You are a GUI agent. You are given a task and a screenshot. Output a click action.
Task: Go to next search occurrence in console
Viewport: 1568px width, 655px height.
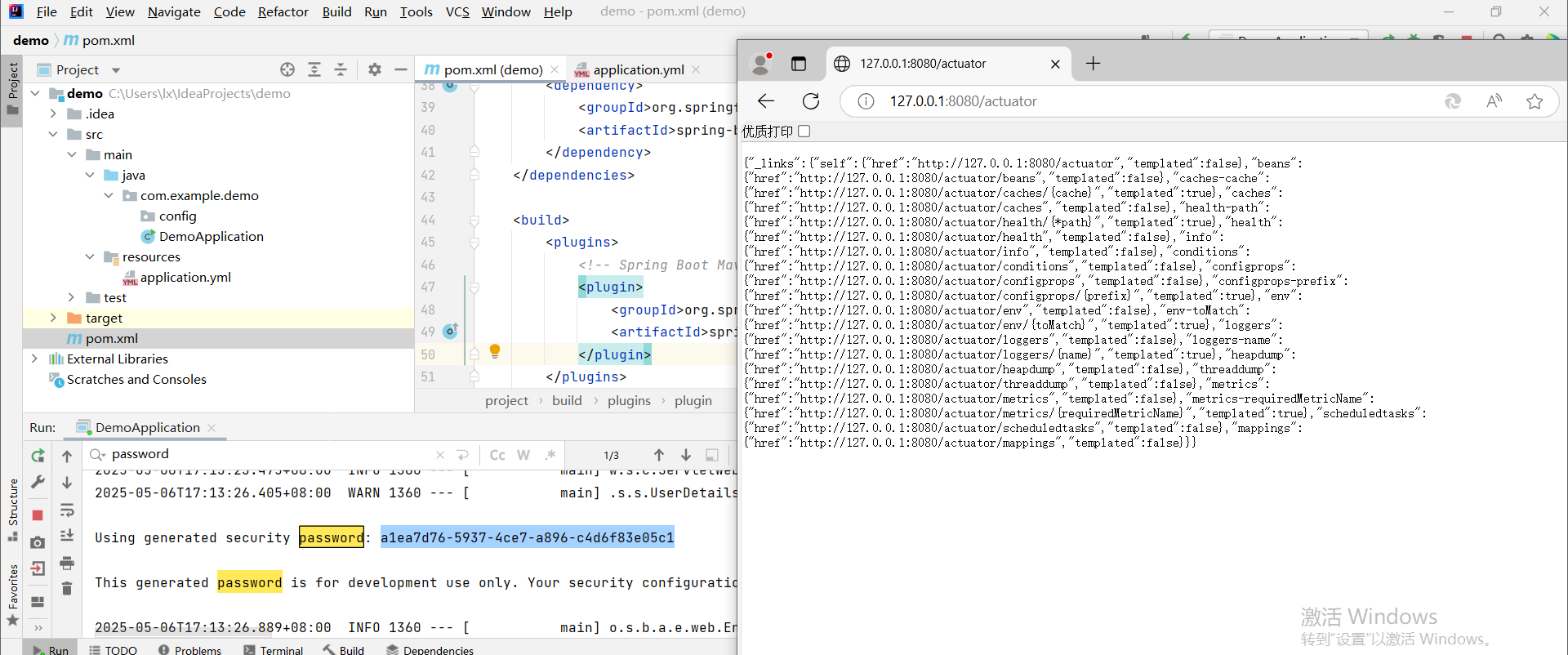pyautogui.click(x=686, y=455)
